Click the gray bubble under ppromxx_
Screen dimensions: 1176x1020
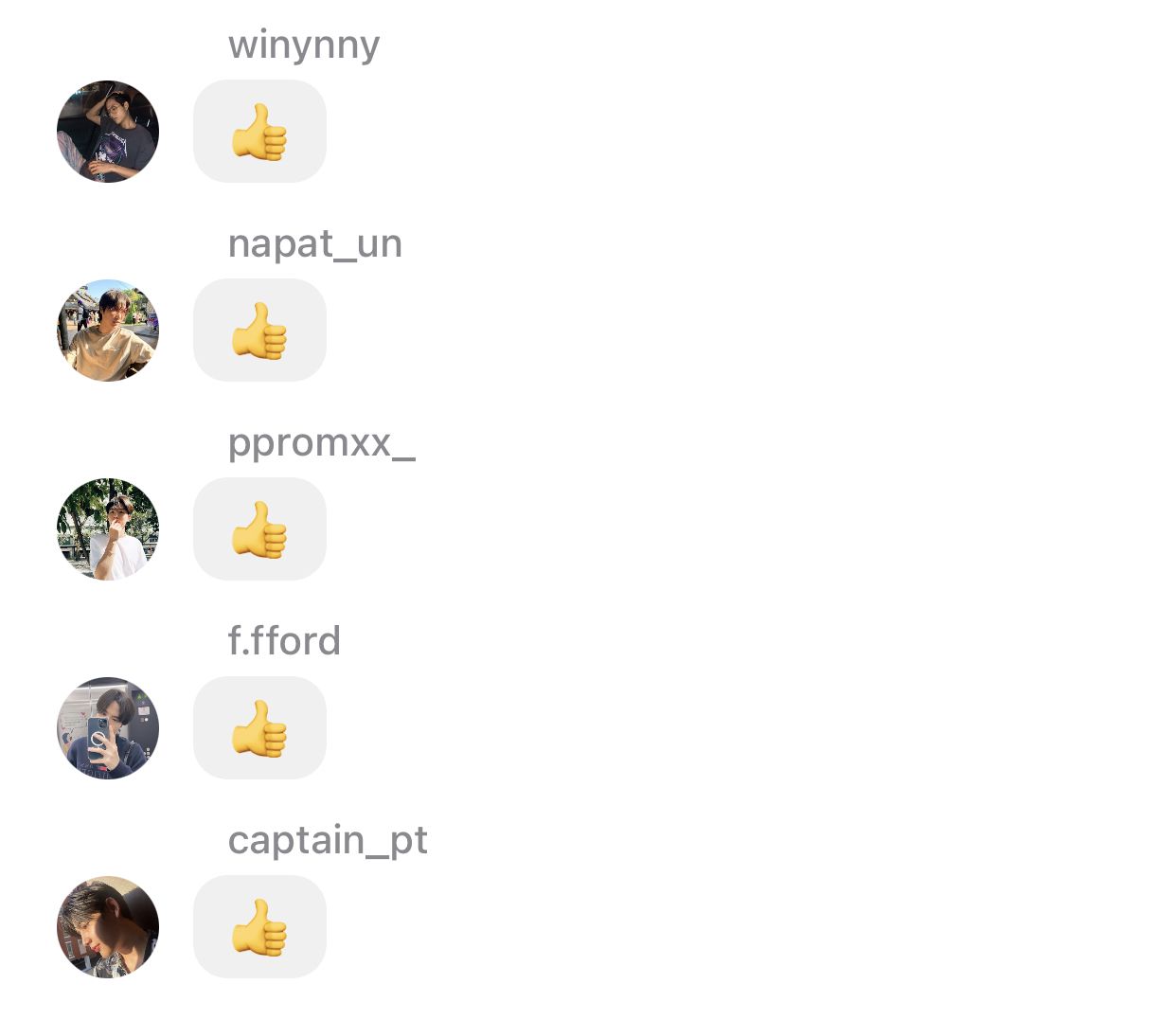coord(259,529)
